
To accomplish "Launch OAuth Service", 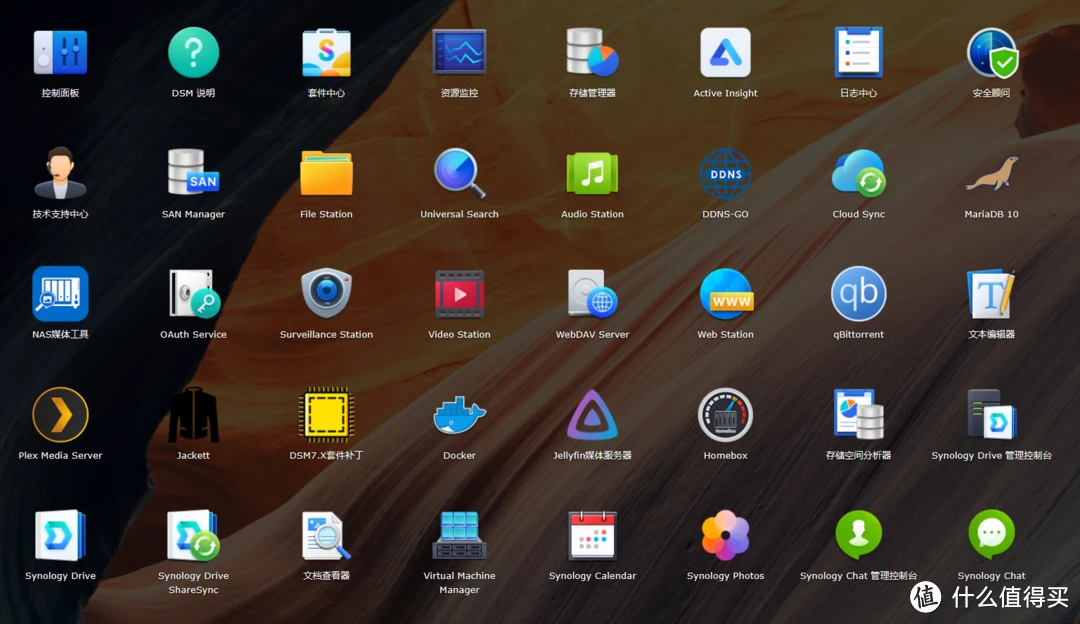I will (194, 294).
